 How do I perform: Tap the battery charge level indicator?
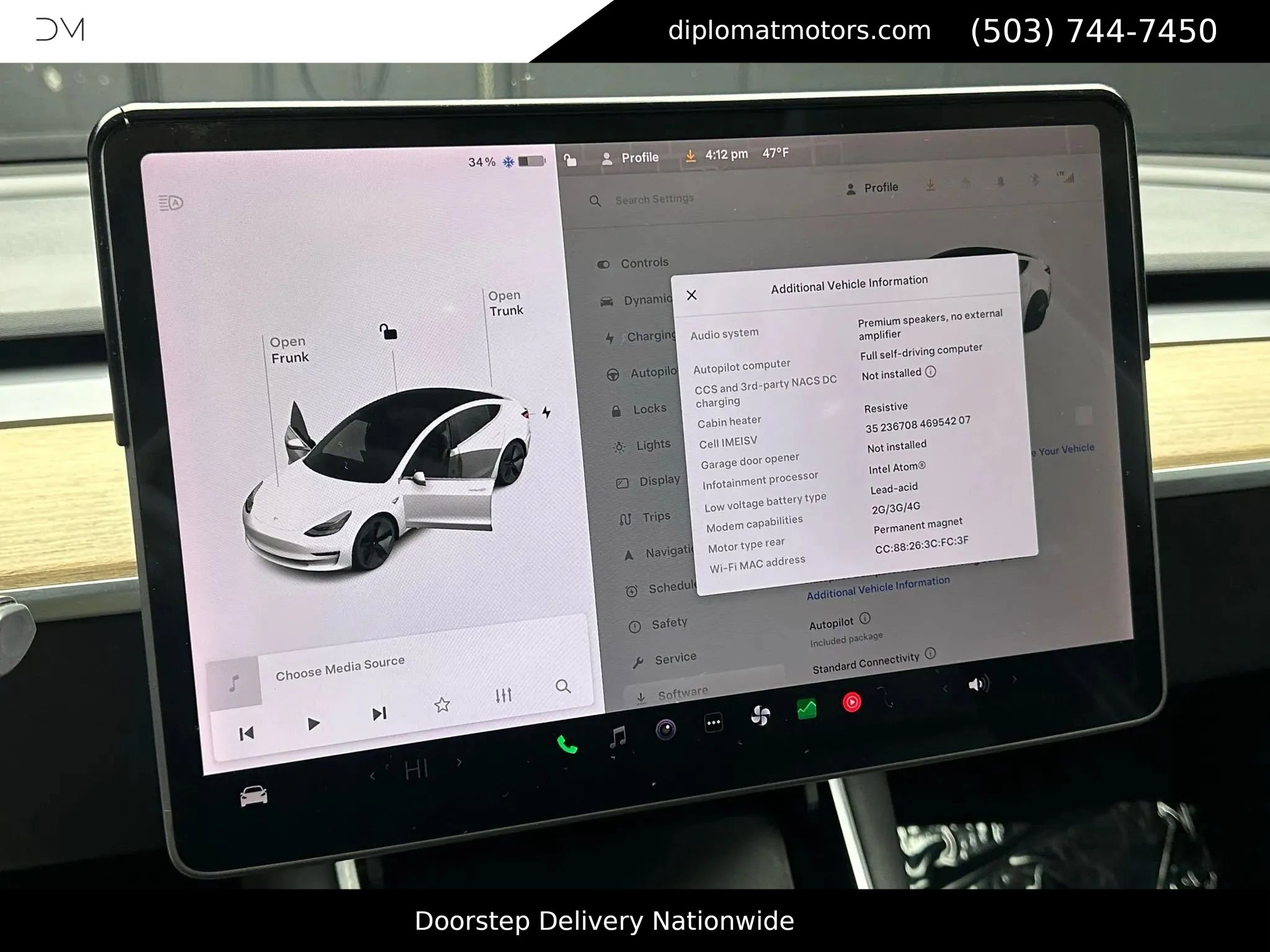coord(531,161)
